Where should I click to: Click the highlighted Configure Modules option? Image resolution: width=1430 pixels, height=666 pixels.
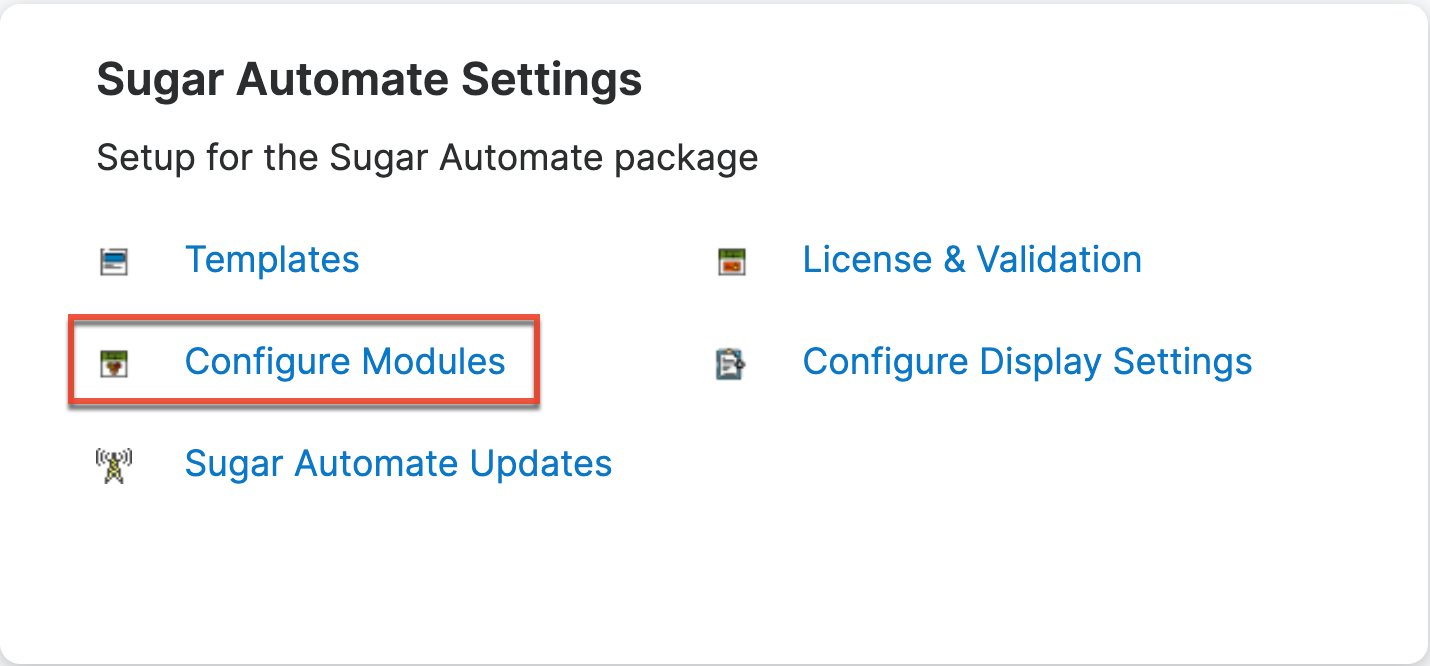pos(345,362)
